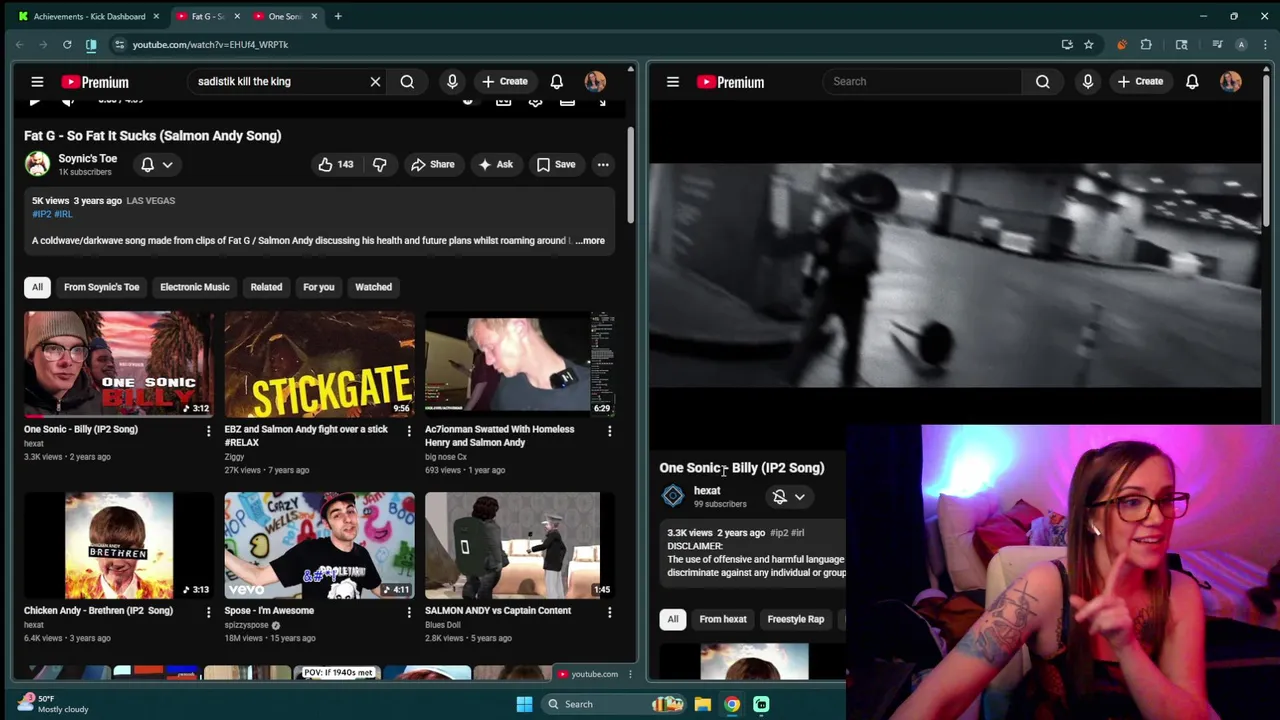Open options for Ac7ionman Swatted video
Viewport: 1280px width, 720px height.
609,431
